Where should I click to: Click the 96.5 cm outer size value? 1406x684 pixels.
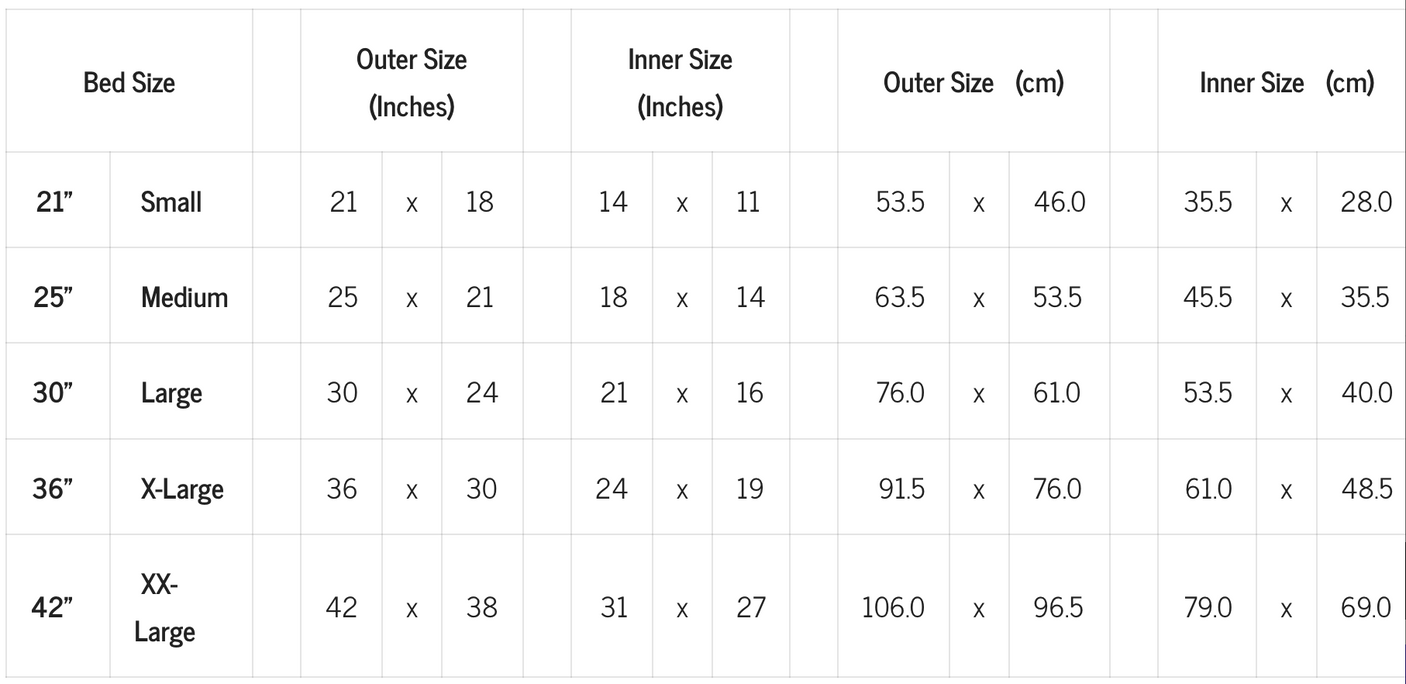(1058, 607)
